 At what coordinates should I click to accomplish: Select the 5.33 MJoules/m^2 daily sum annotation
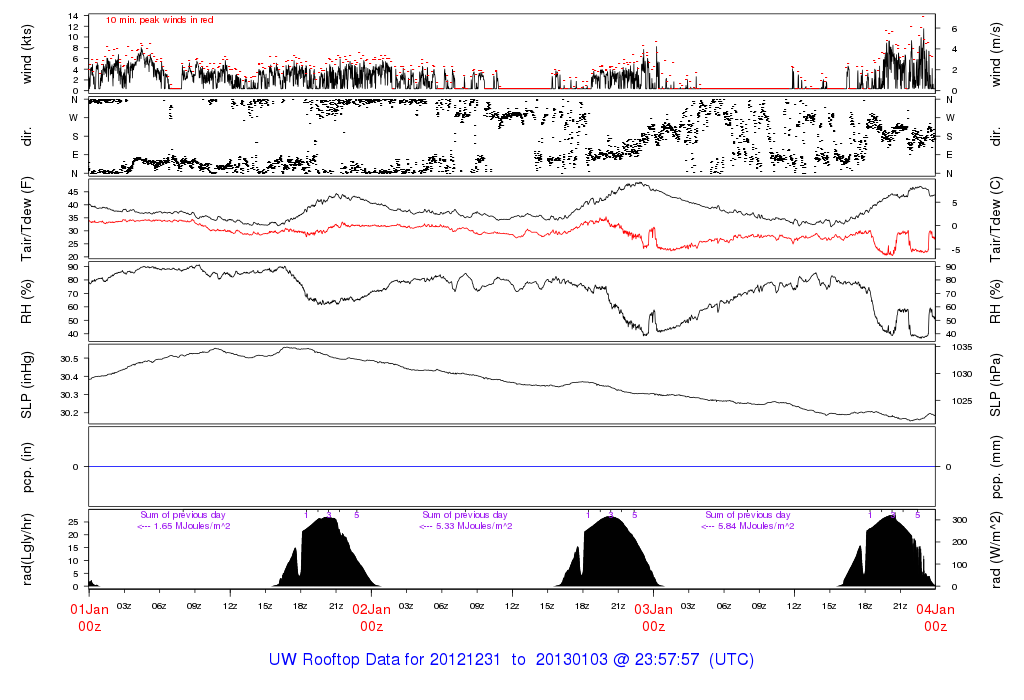(x=466, y=527)
